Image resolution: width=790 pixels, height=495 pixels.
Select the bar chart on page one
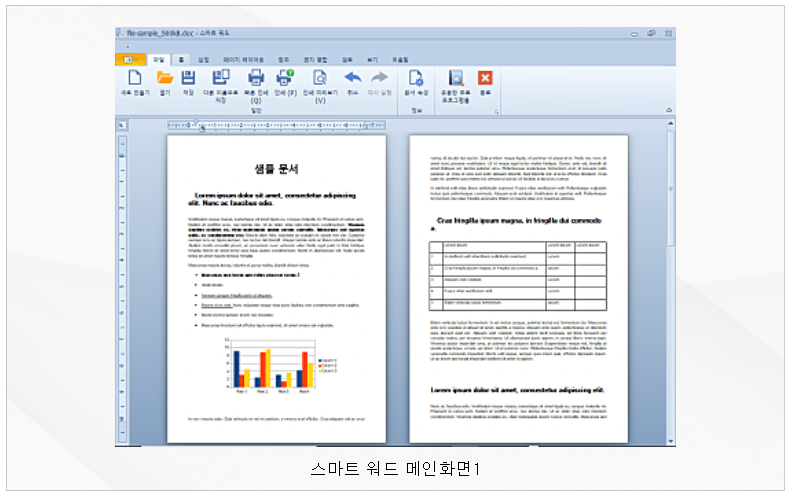[280, 365]
